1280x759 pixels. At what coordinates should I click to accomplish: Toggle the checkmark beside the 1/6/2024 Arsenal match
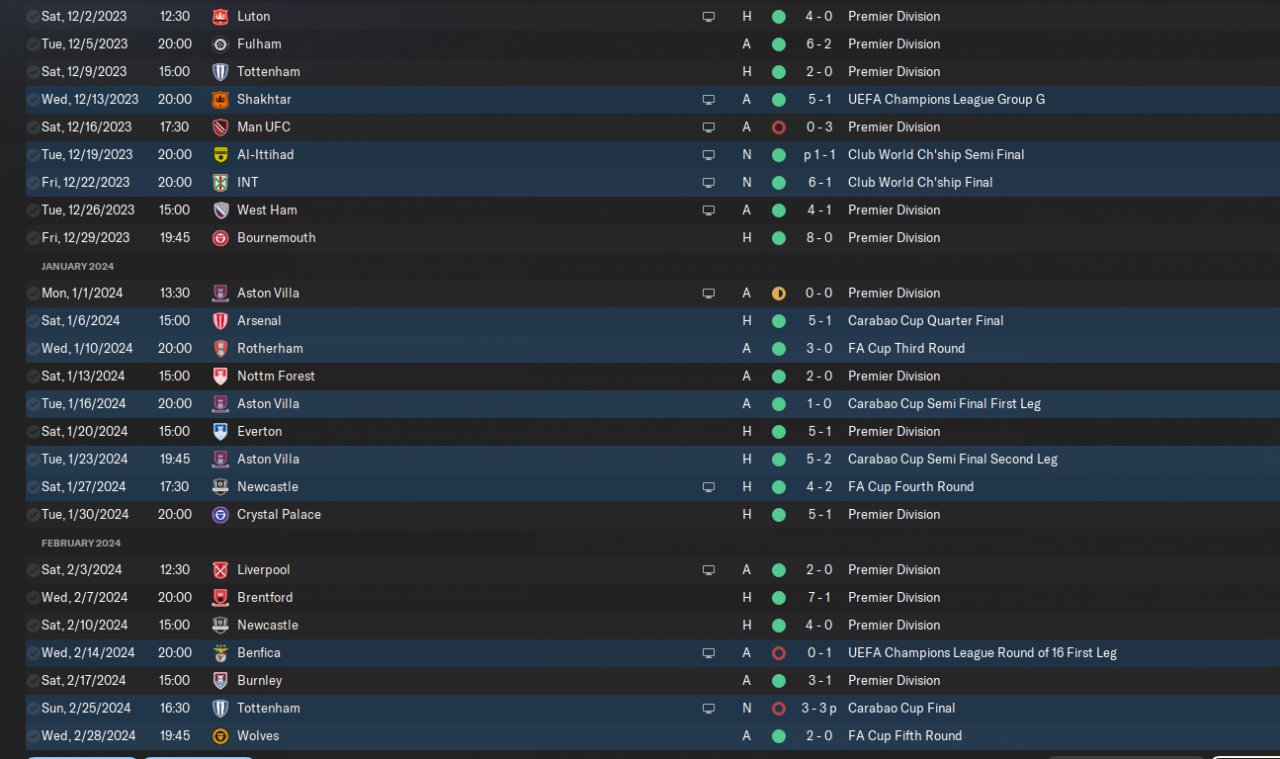33,321
